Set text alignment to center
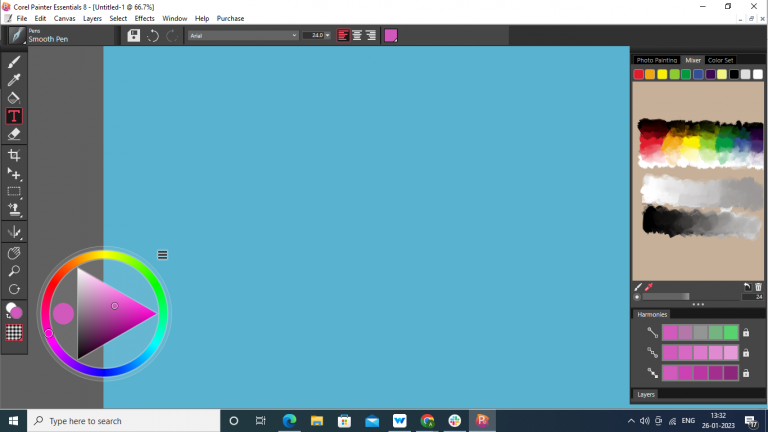The width and height of the screenshot is (768, 432). pyautogui.click(x=357, y=35)
